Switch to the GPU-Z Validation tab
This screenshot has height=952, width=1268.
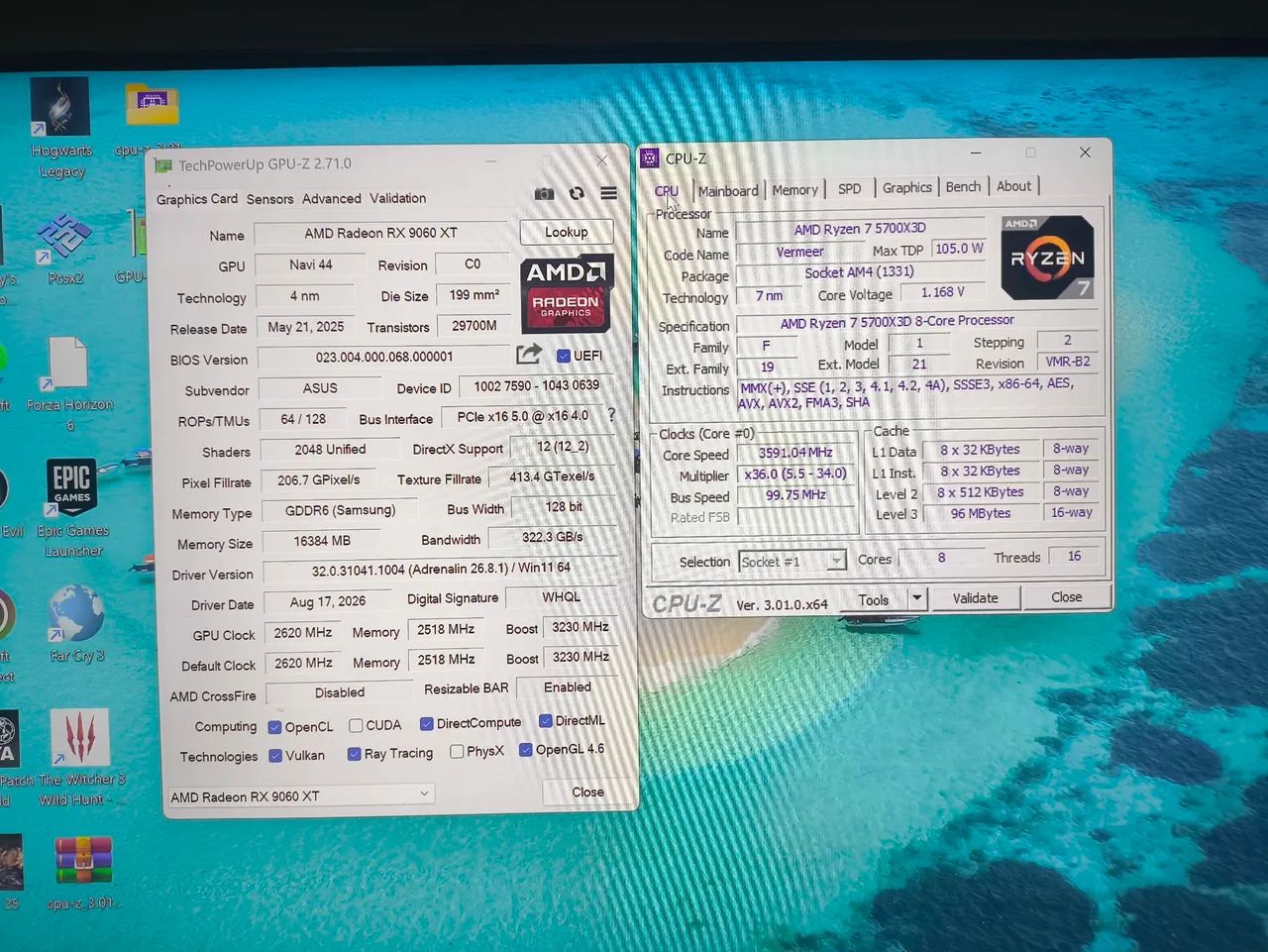397,198
